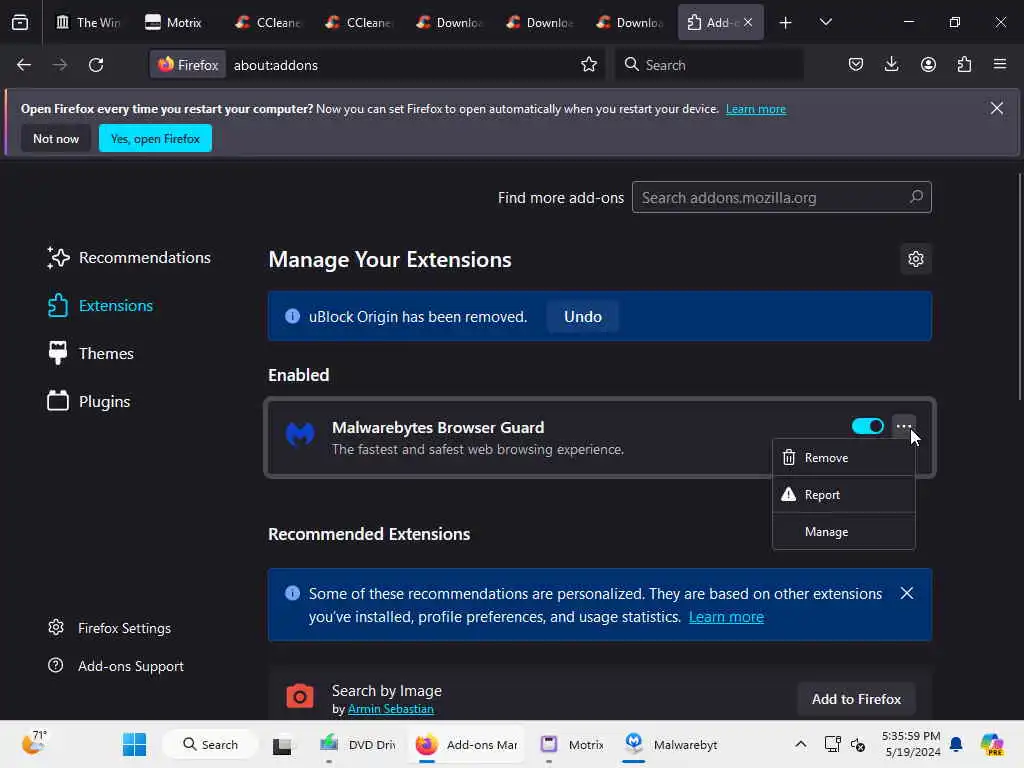Click the Firefox identity box in address bar

188,65
